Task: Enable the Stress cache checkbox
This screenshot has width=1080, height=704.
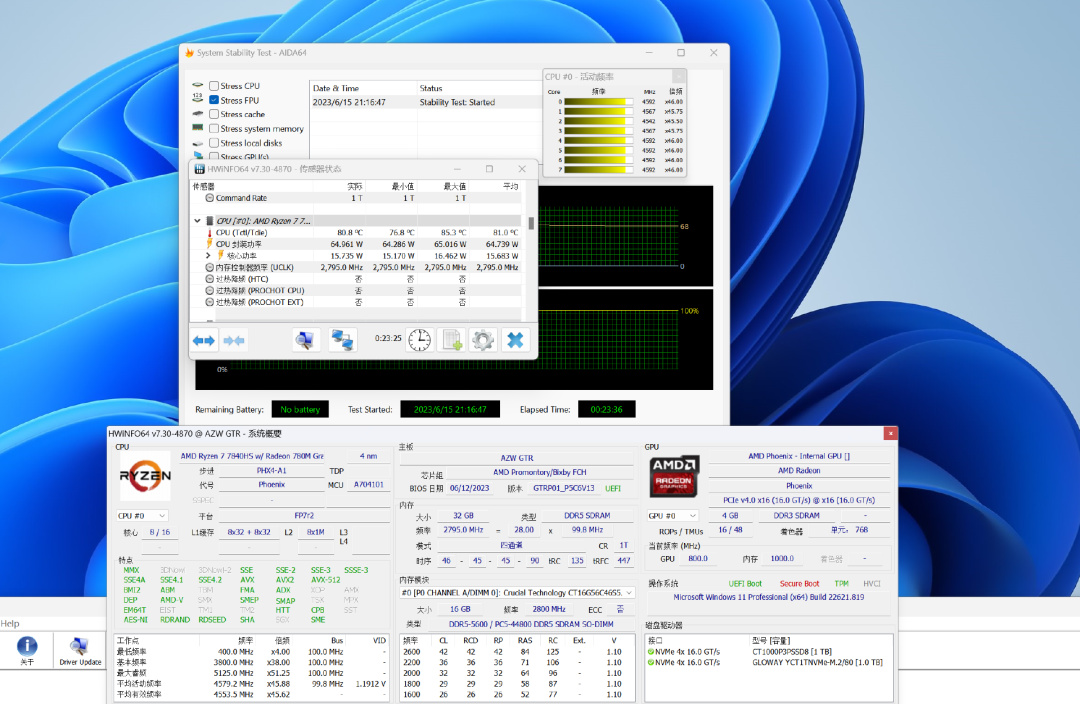Action: [x=214, y=114]
